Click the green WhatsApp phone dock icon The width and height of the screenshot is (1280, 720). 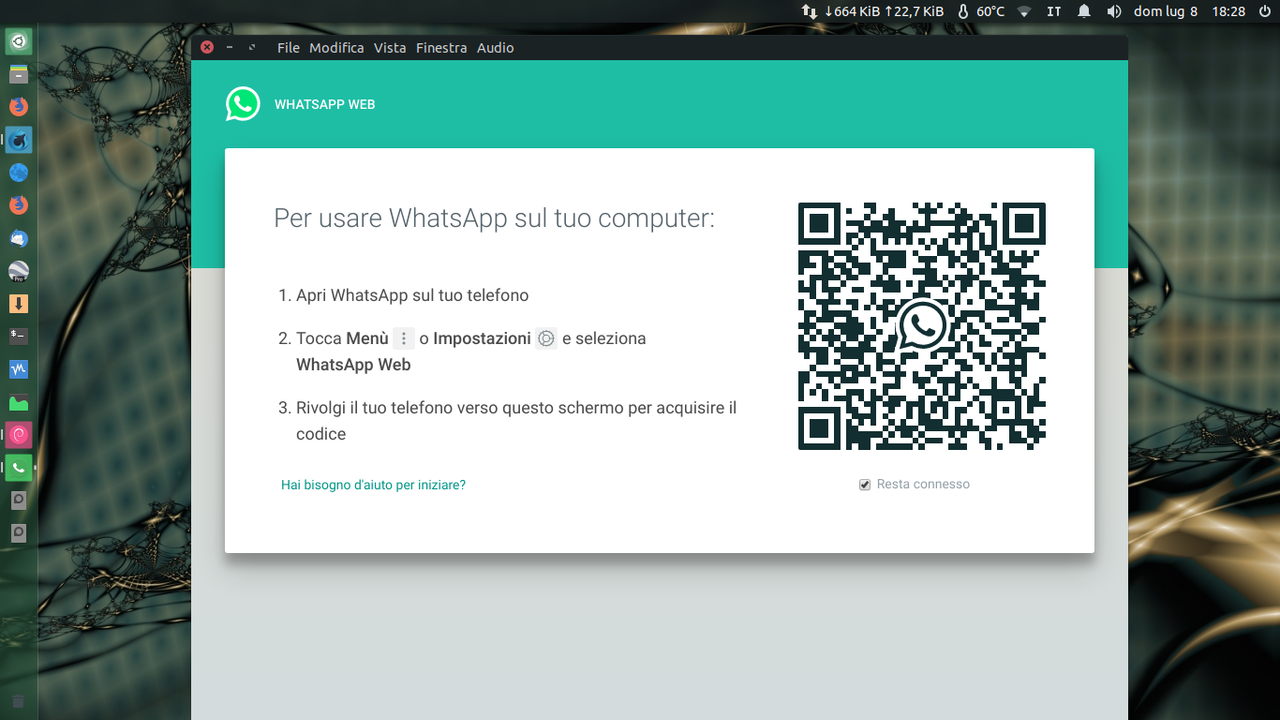pos(19,468)
